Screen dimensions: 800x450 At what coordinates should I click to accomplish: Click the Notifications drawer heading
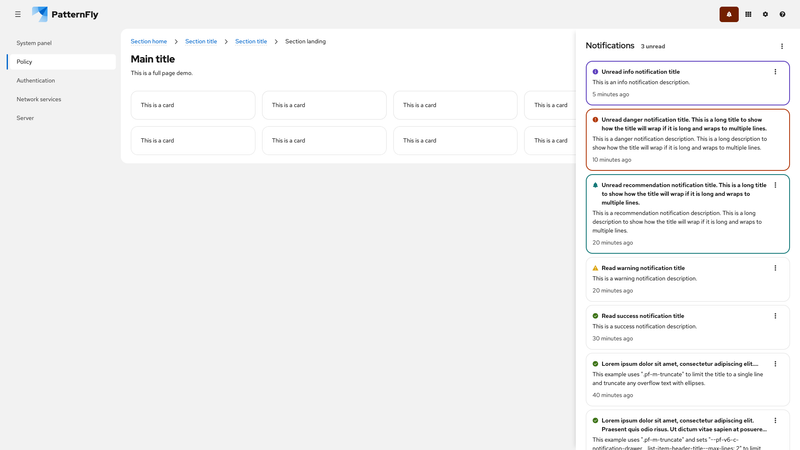pos(610,45)
